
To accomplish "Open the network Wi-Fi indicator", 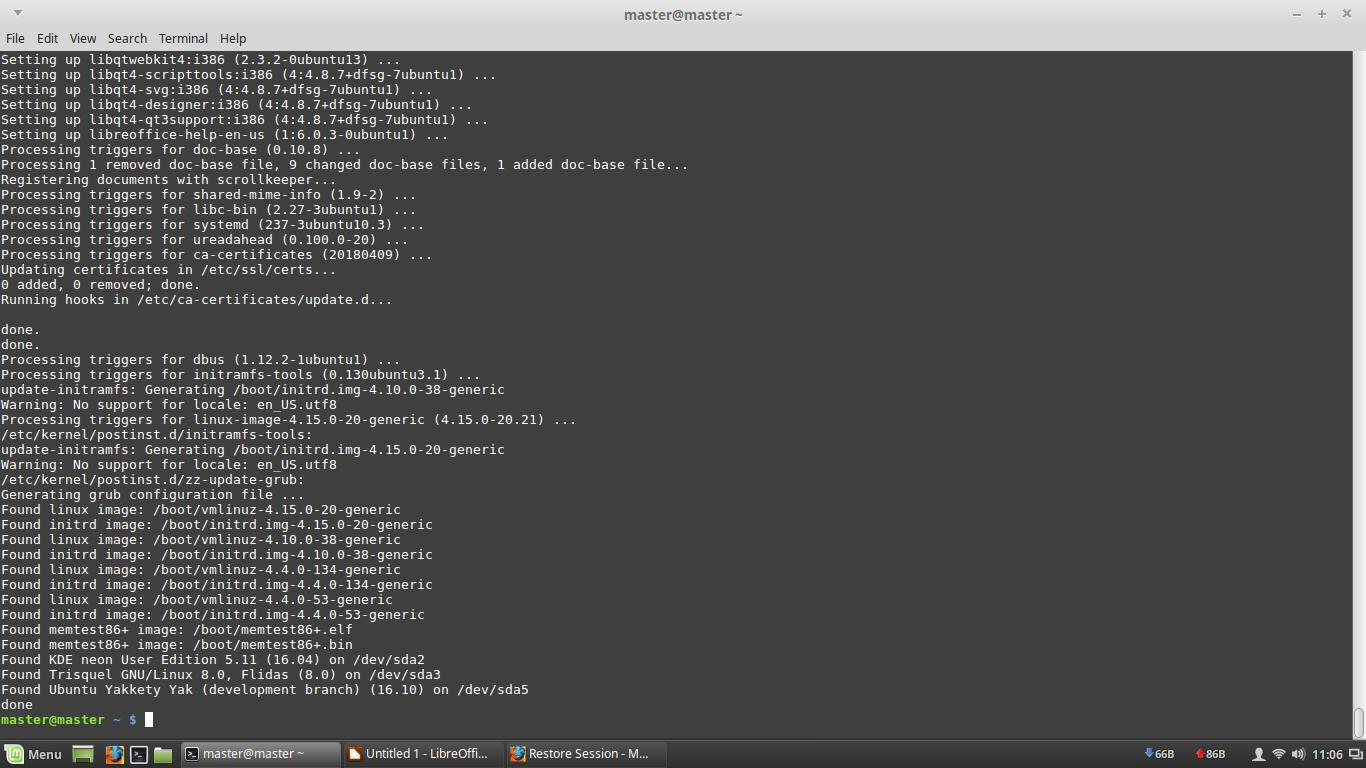I will (x=1278, y=754).
